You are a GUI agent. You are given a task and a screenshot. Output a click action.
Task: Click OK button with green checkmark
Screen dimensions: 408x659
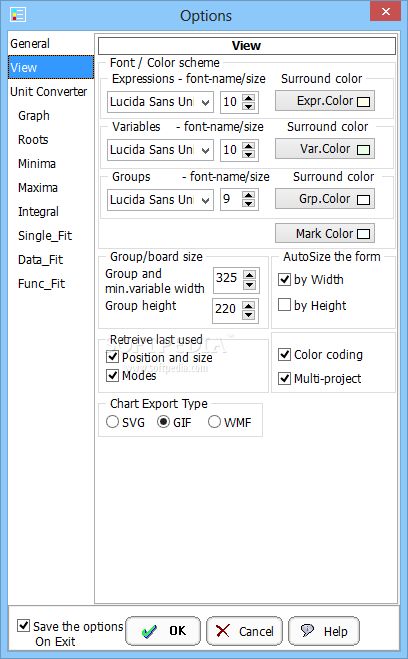point(163,631)
